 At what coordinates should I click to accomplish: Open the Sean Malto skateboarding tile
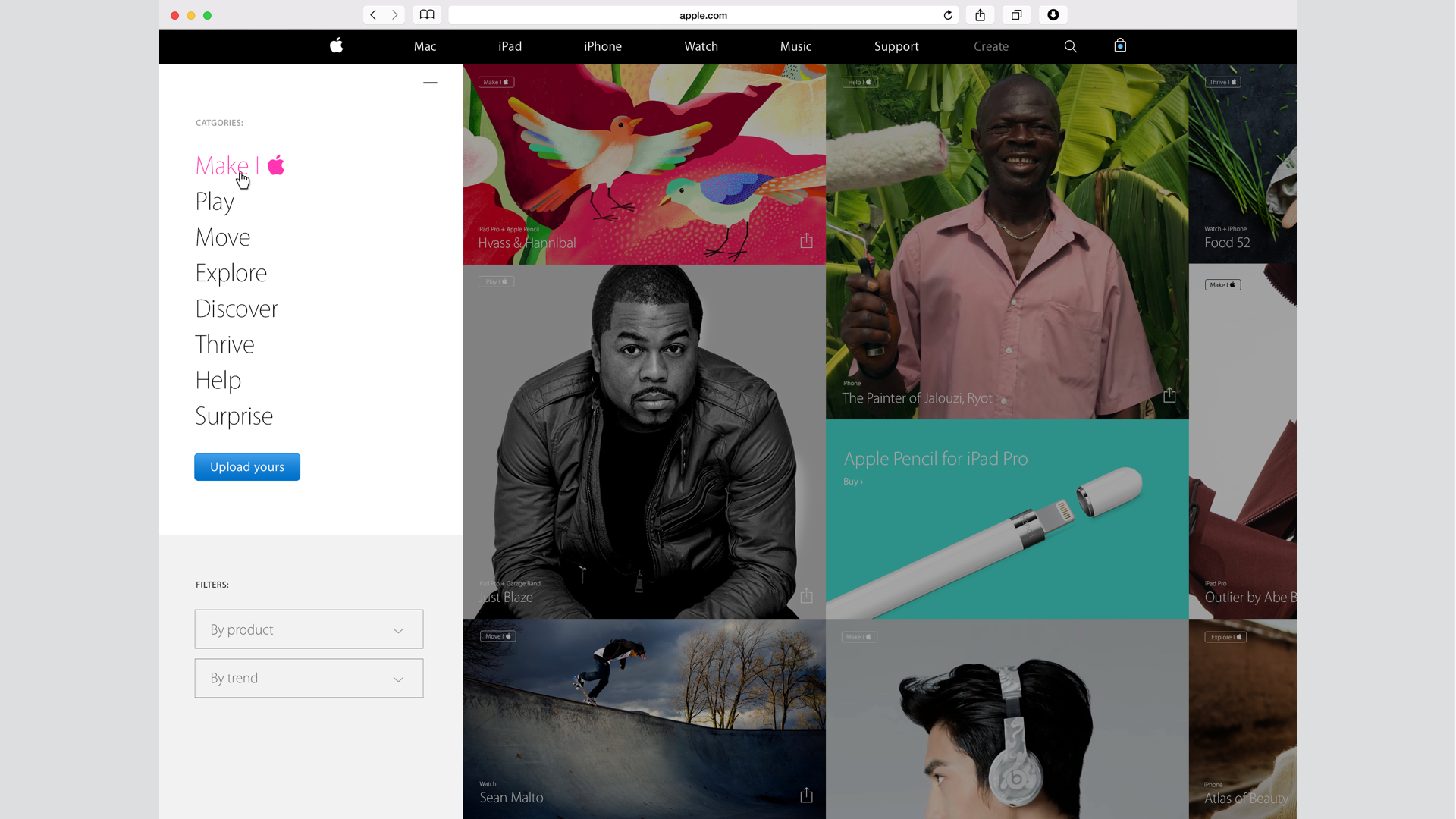[645, 719]
